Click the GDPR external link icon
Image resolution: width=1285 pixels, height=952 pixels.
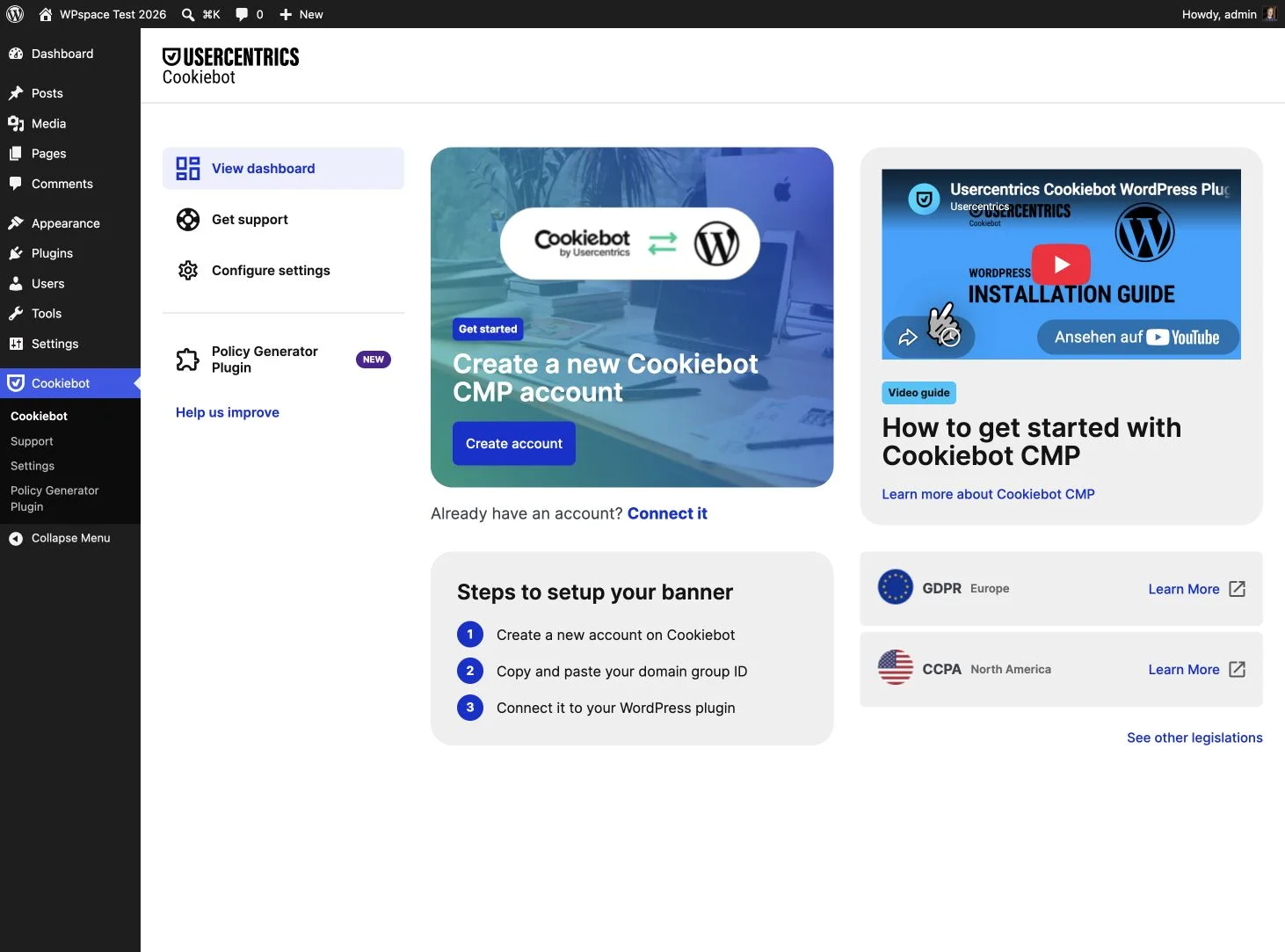pos(1238,589)
